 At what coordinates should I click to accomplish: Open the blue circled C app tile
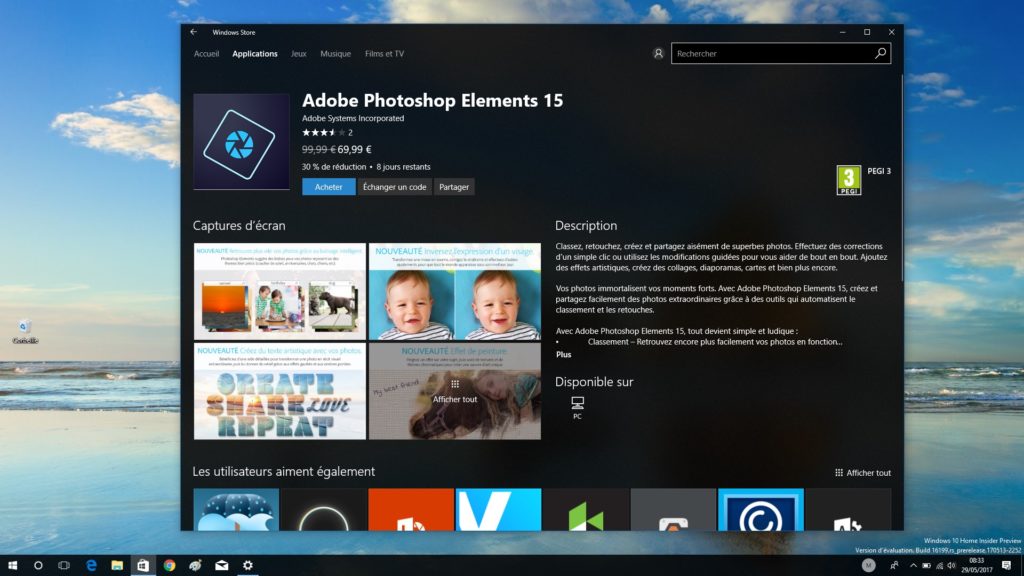(x=761, y=509)
